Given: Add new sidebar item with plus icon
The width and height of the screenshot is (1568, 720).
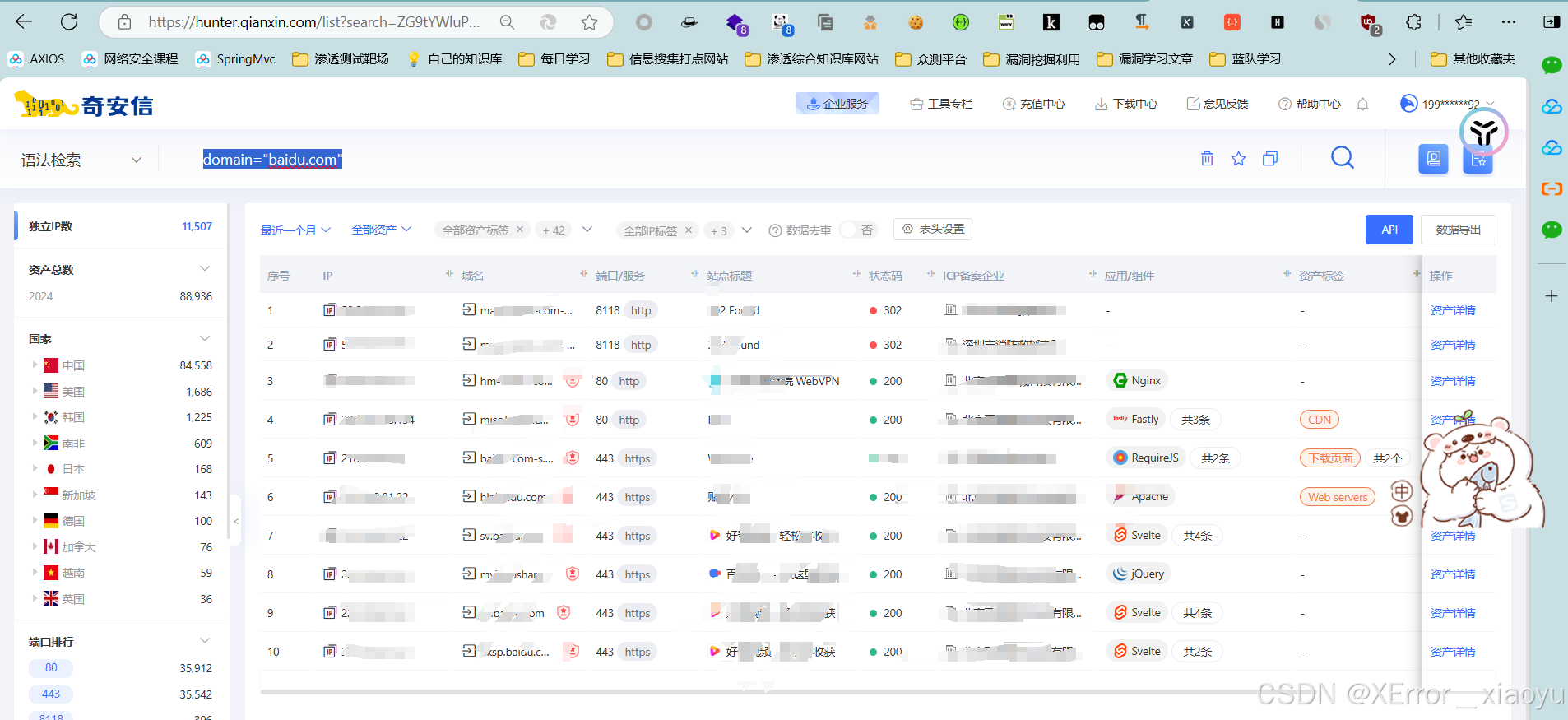Looking at the screenshot, I should (x=1551, y=296).
